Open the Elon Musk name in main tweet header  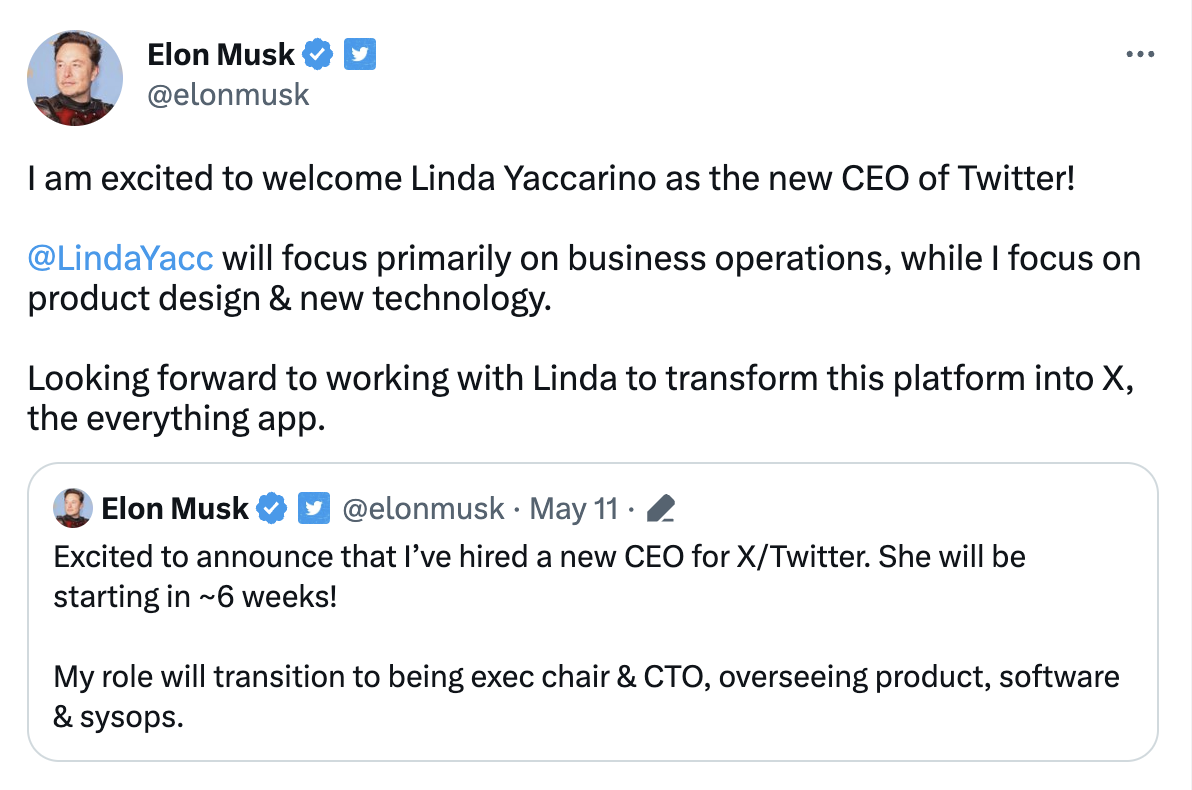coord(220,55)
